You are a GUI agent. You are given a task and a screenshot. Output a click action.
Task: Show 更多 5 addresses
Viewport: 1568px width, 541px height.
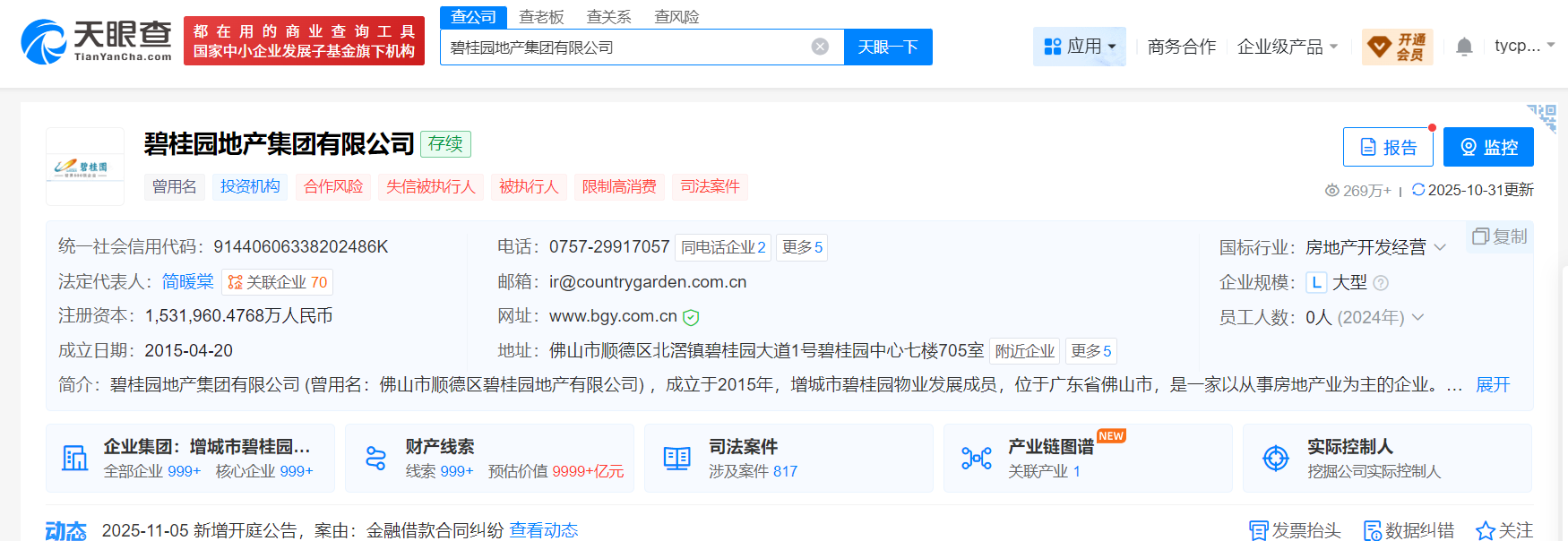[1090, 351]
